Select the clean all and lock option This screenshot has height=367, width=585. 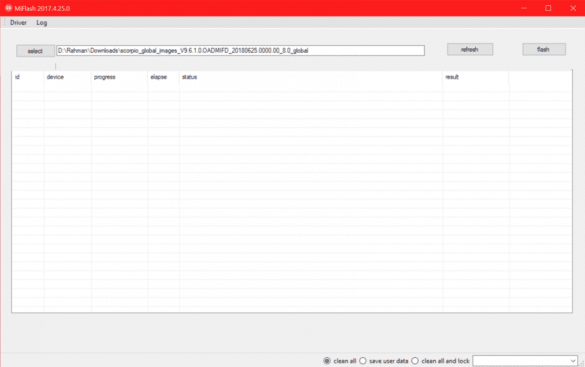pyautogui.click(x=415, y=361)
